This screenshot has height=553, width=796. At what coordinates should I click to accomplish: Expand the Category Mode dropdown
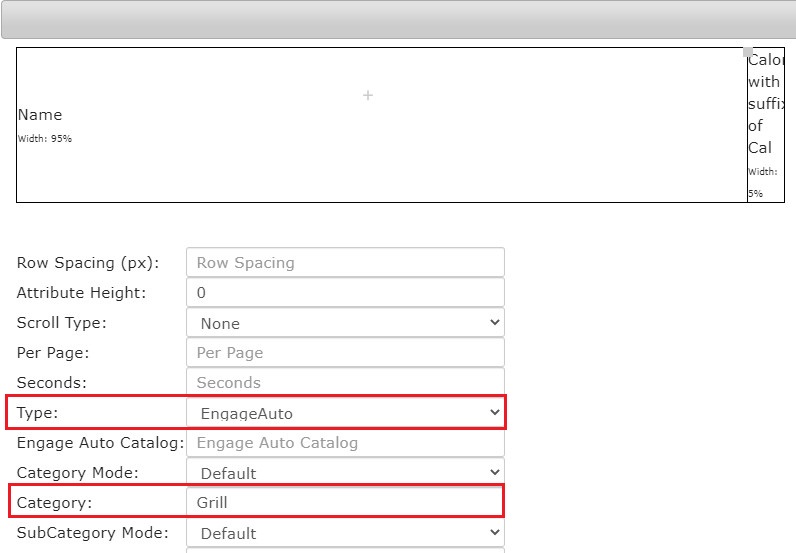tap(345, 472)
